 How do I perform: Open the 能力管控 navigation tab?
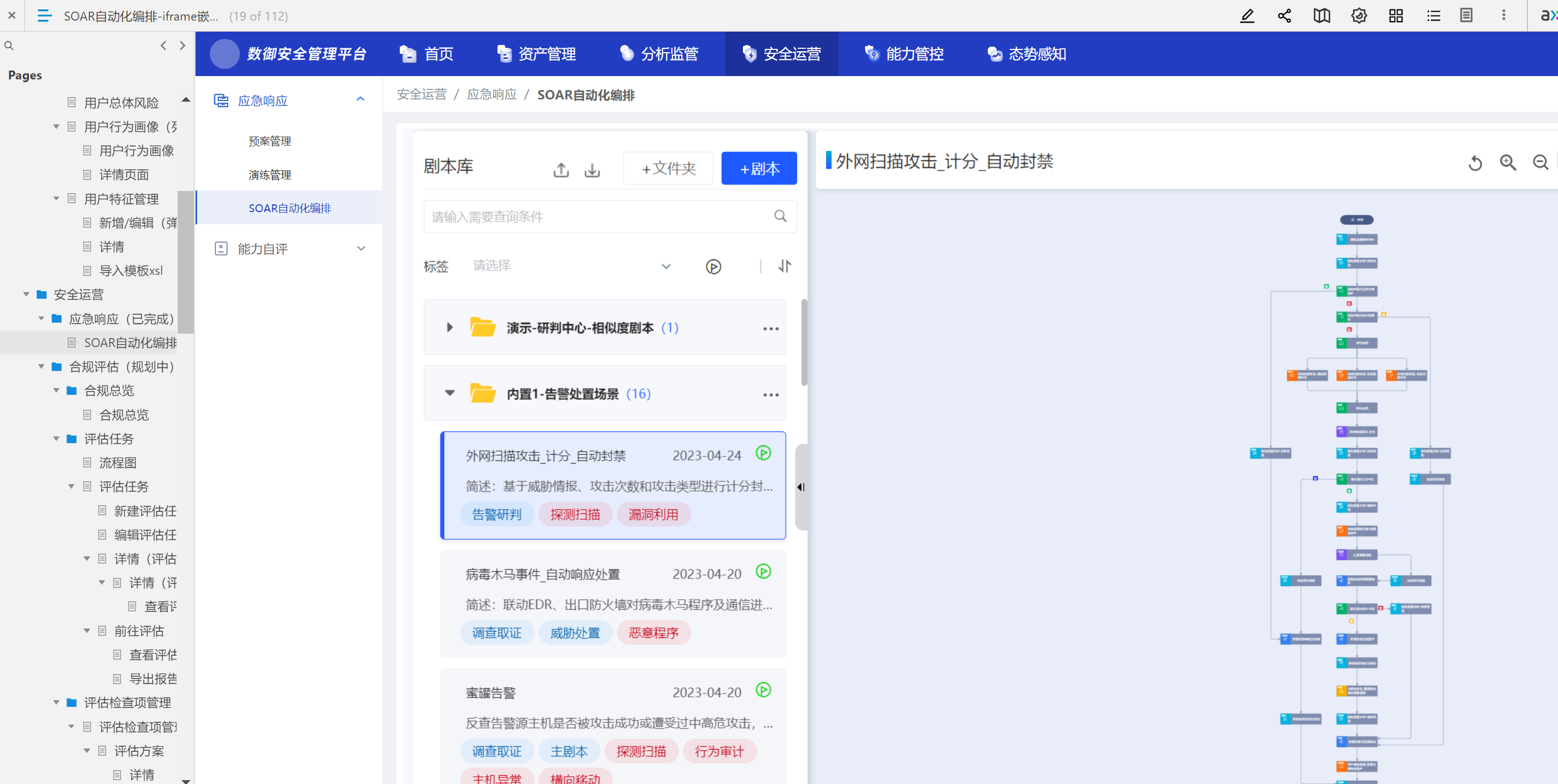click(904, 54)
